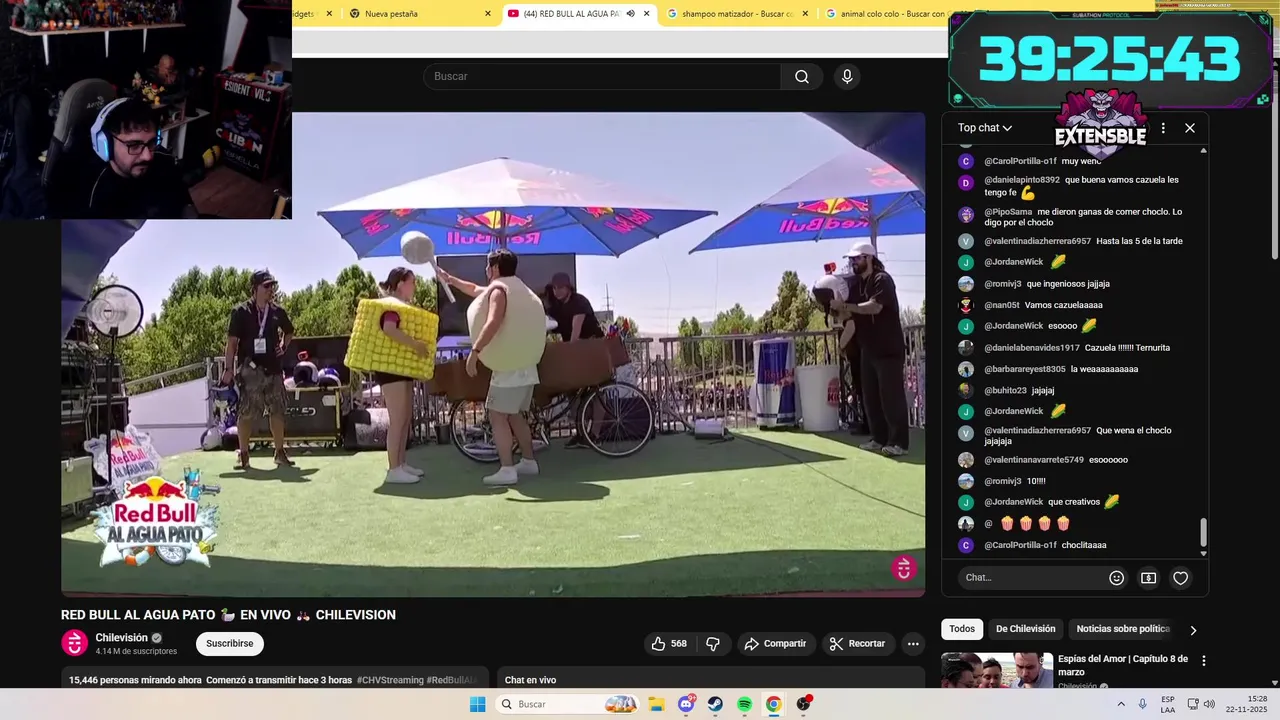Close the shampoo matizador tab
Image resolution: width=1280 pixels, height=720 pixels.
(805, 14)
